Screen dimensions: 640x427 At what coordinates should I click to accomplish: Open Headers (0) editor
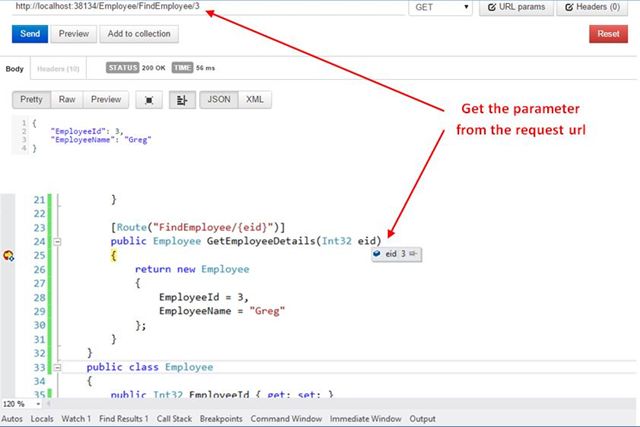[592, 7]
